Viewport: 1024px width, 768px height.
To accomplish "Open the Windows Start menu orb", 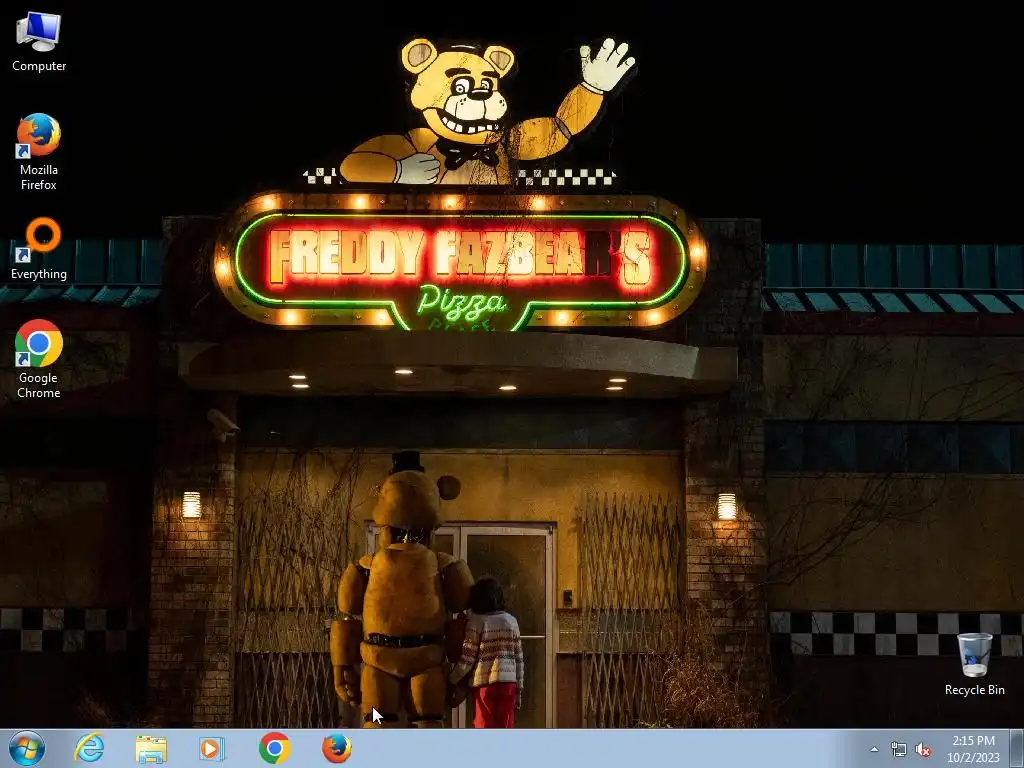I will 27,748.
